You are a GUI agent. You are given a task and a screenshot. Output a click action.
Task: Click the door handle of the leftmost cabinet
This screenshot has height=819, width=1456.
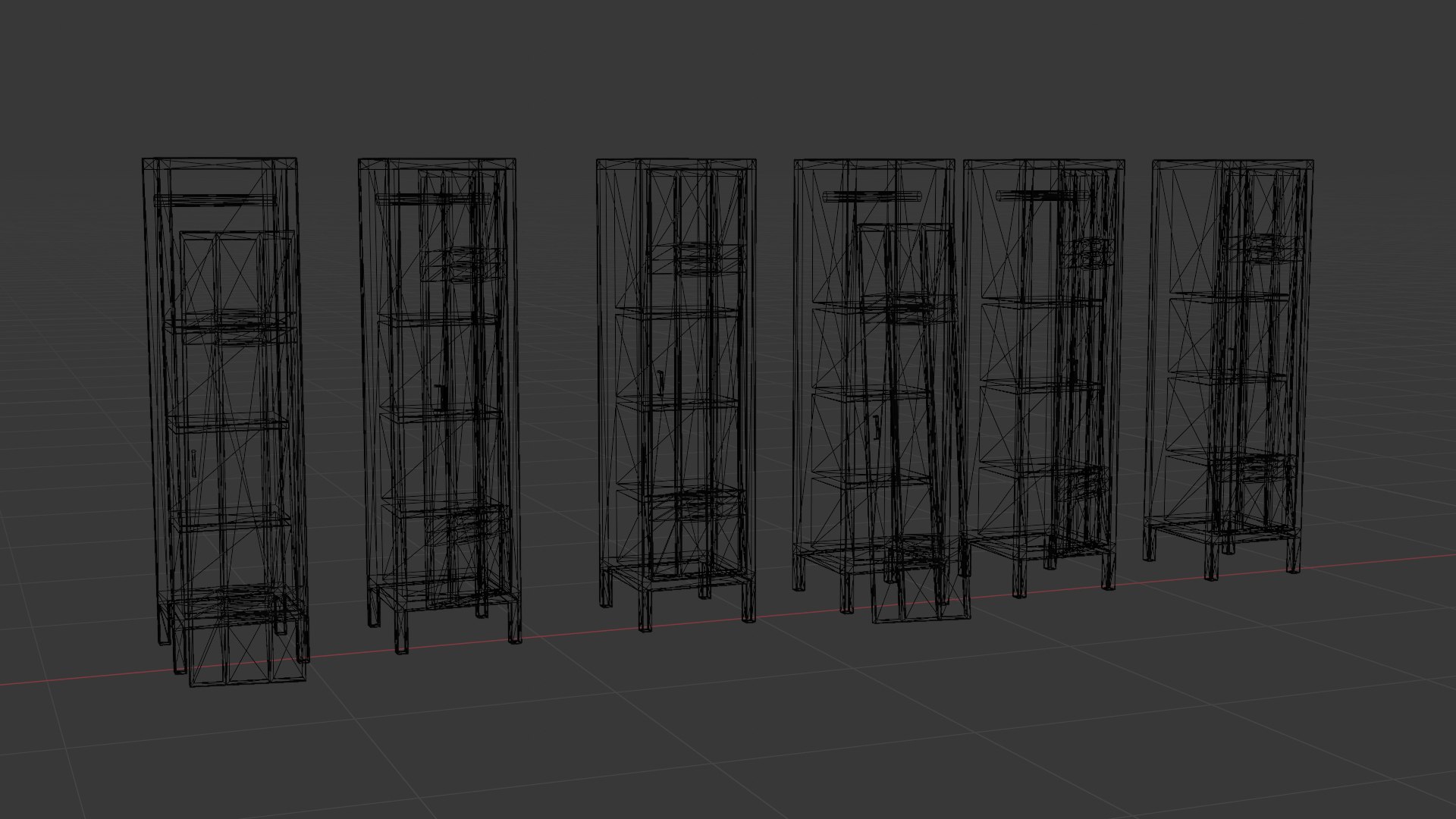point(194,463)
